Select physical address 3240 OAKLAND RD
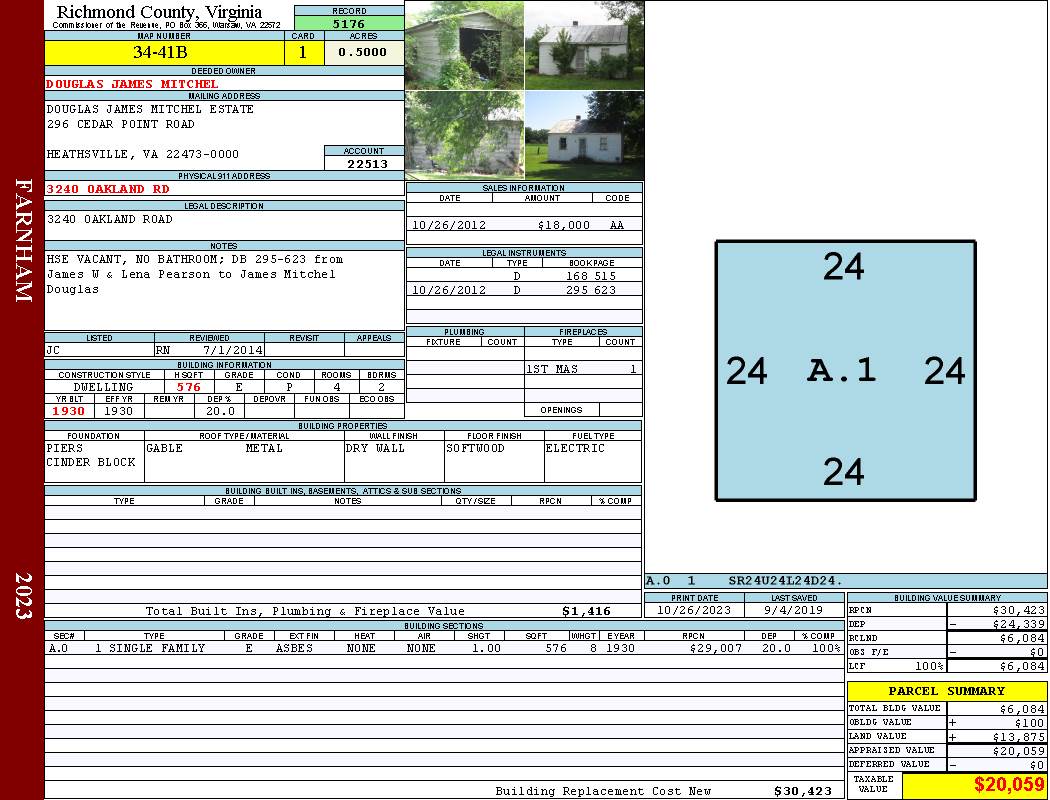Viewport: 1050px width, 800px height. [x=108, y=188]
